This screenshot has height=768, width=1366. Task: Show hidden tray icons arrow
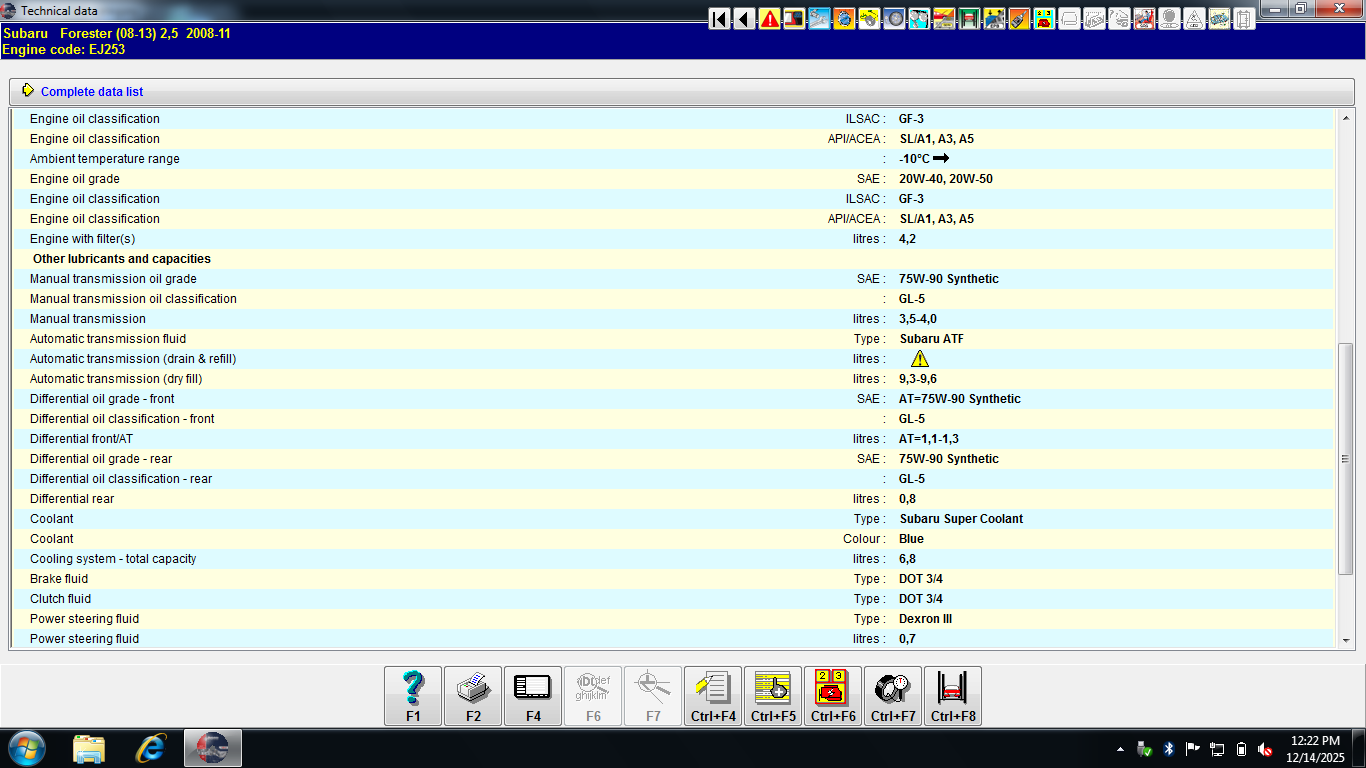[x=1121, y=749]
